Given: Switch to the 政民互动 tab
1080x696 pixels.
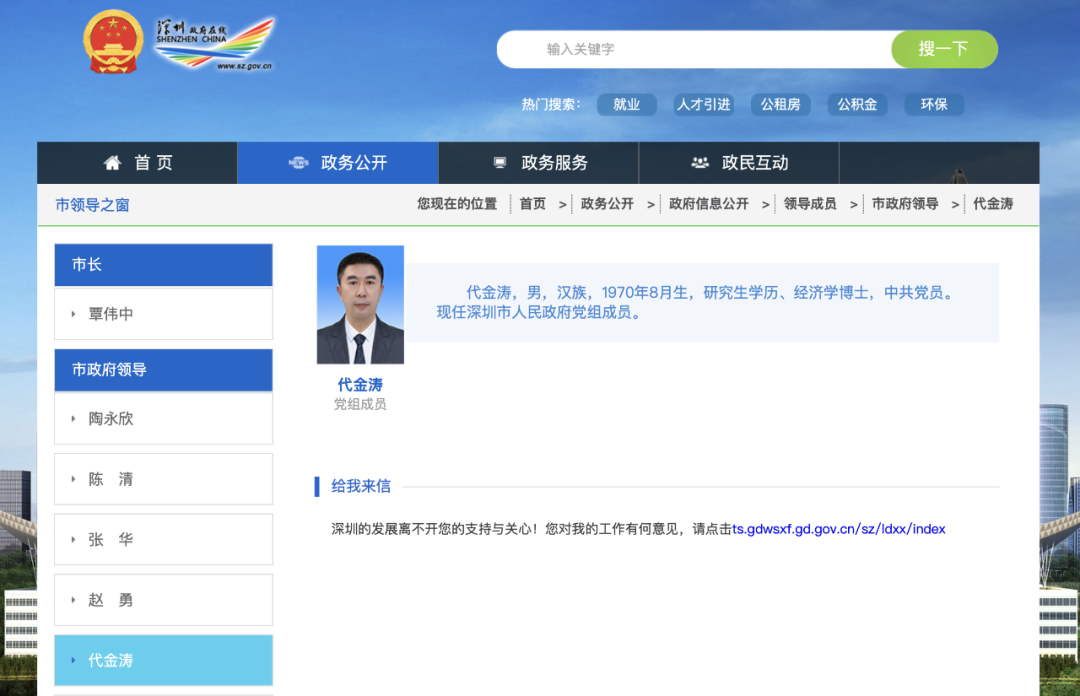Looking at the screenshot, I should 738,162.
